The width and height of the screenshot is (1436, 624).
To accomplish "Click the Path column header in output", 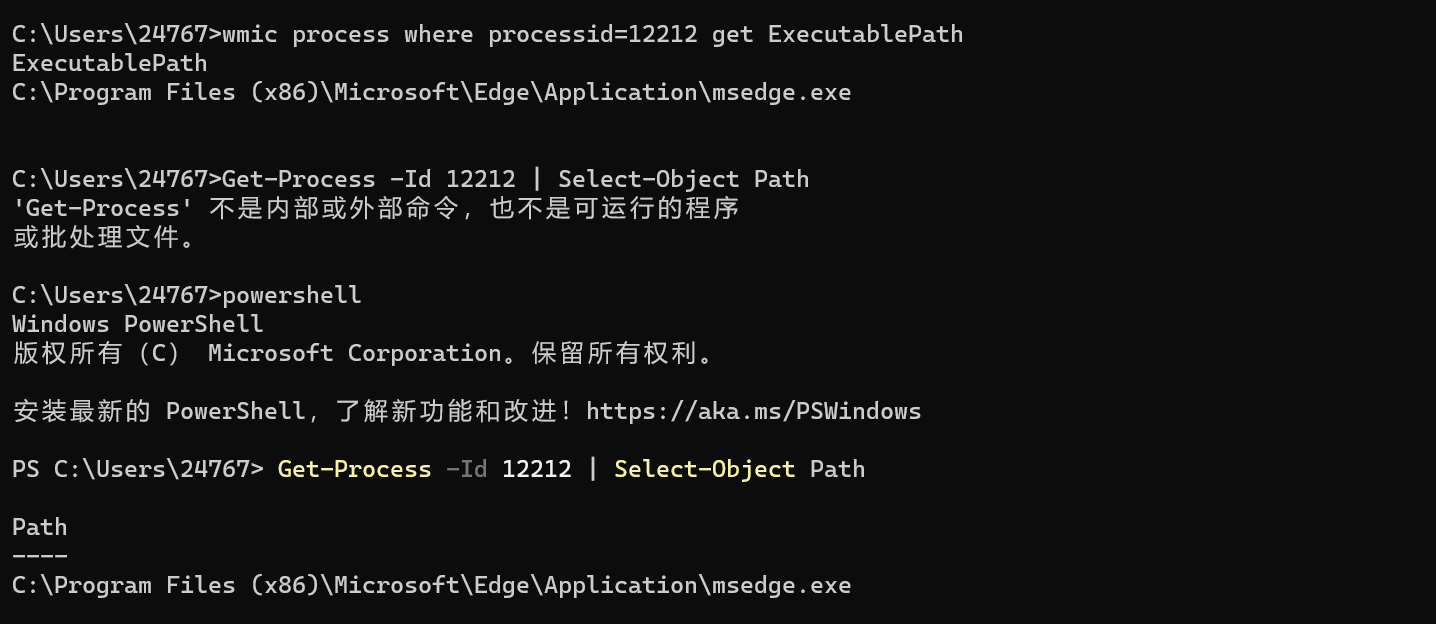I will 40,527.
